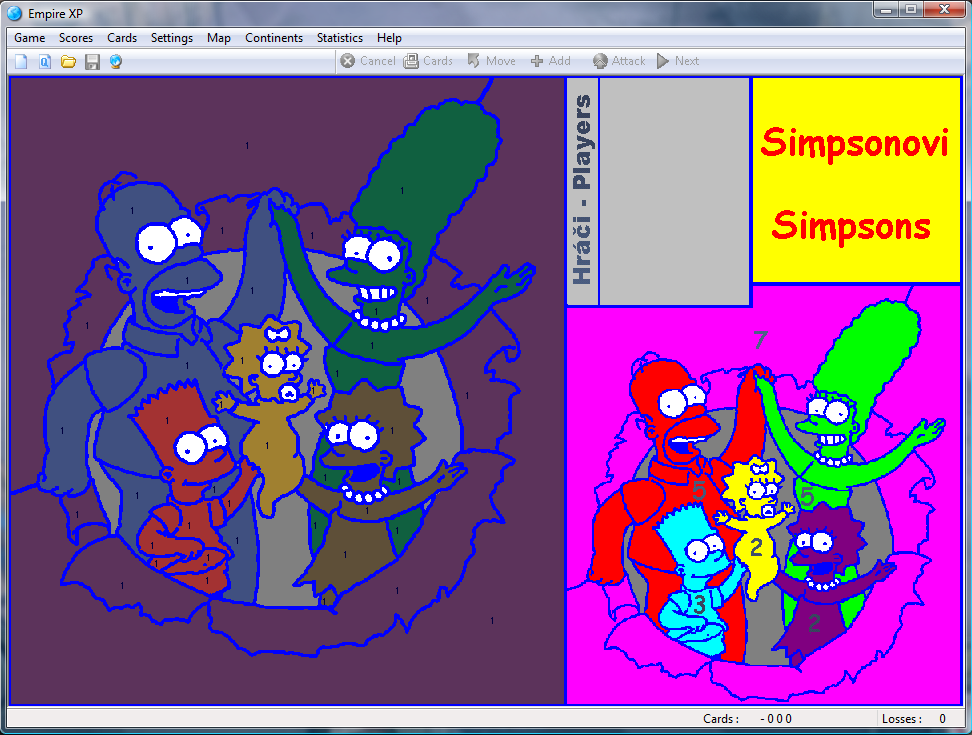
Task: Click the vertical "Hráči - Players" label
Action: [583, 190]
